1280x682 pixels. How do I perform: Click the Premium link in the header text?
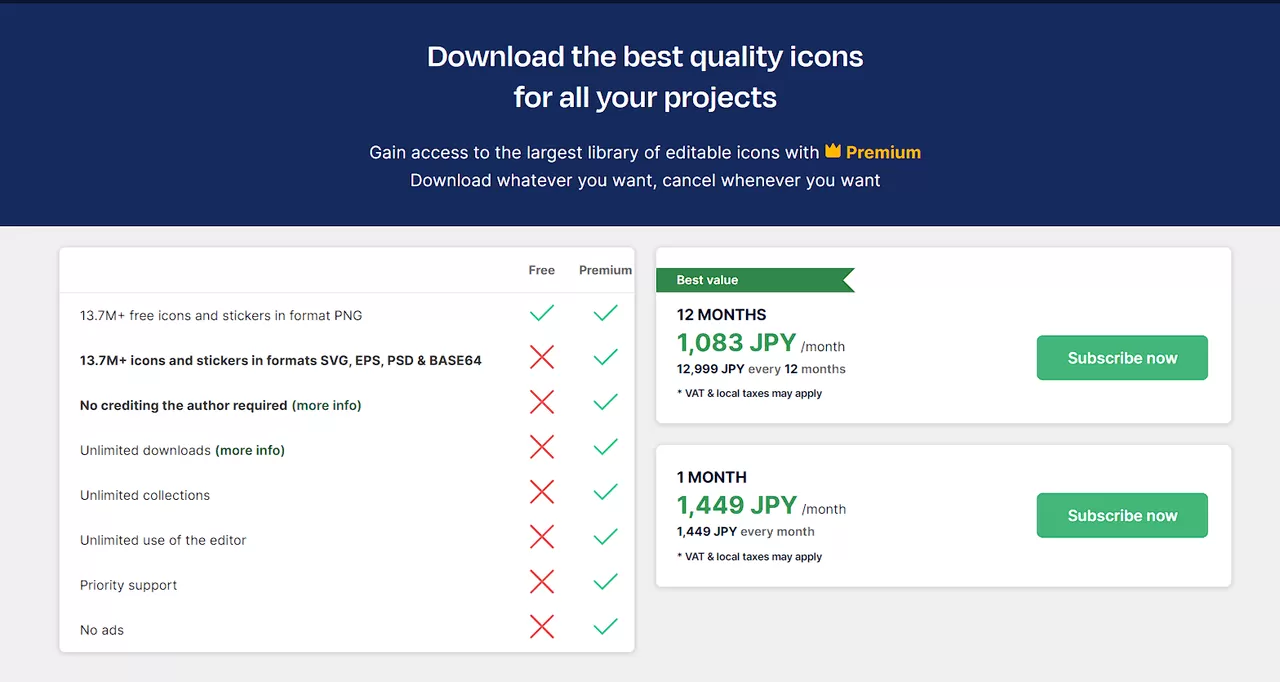tap(883, 152)
